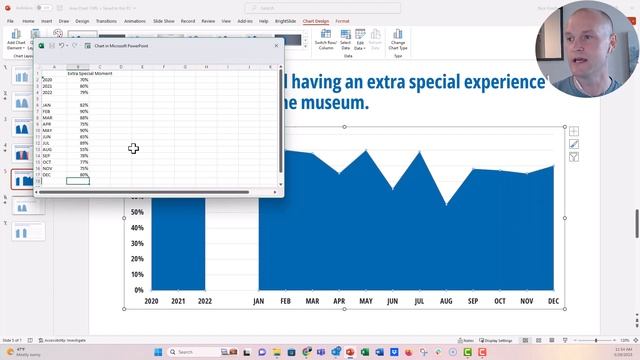Click the 'DEC' cell in the spreadsheet
The width and height of the screenshot is (640, 360).
pos(53,175)
